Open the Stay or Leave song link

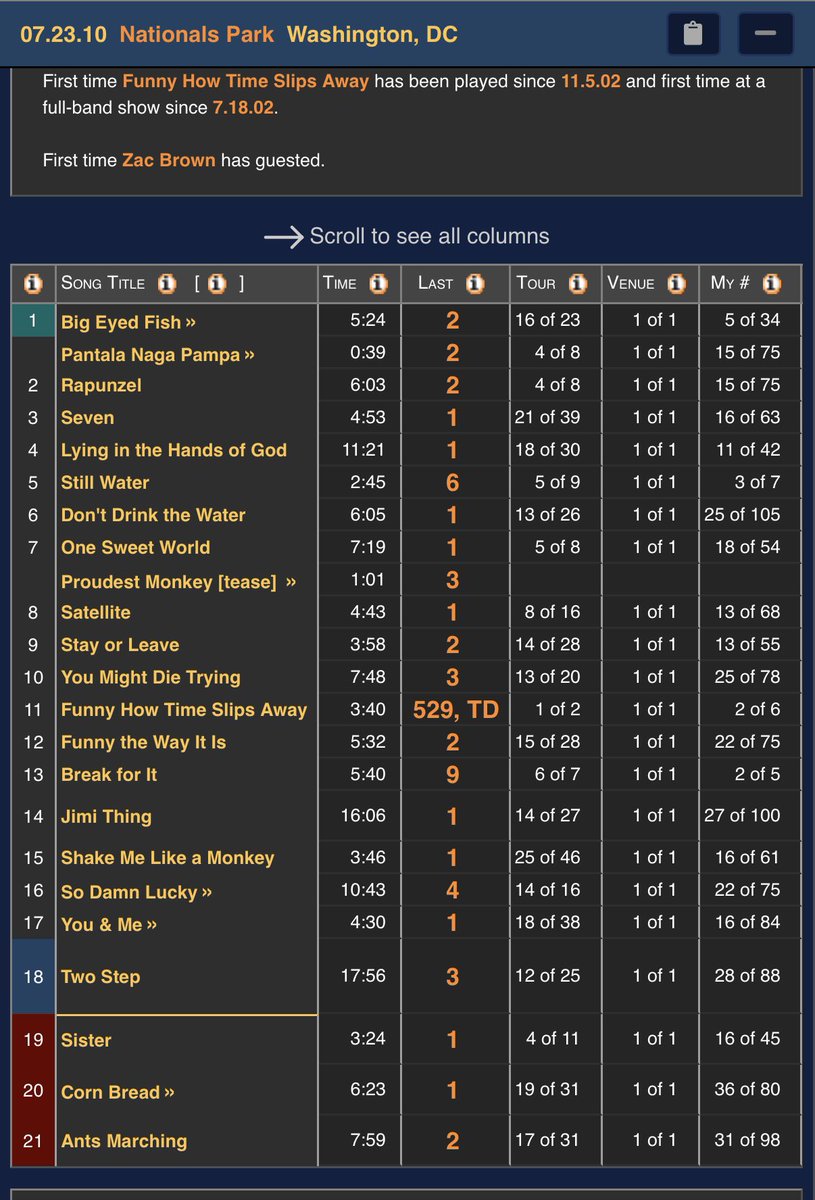click(x=120, y=645)
